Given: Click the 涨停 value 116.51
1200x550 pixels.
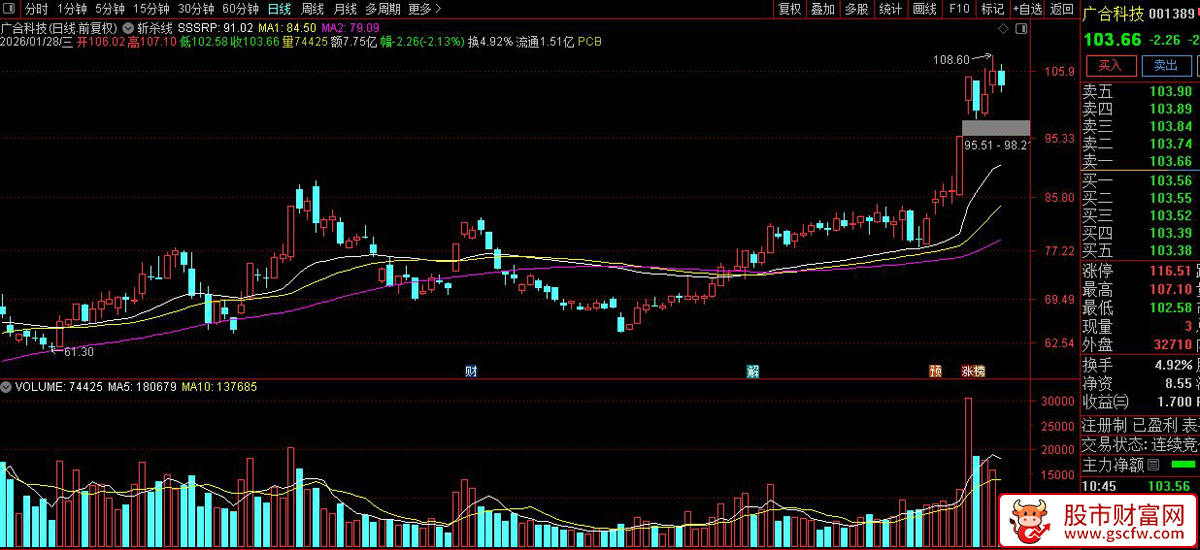Looking at the screenshot, I should click(x=1171, y=270).
